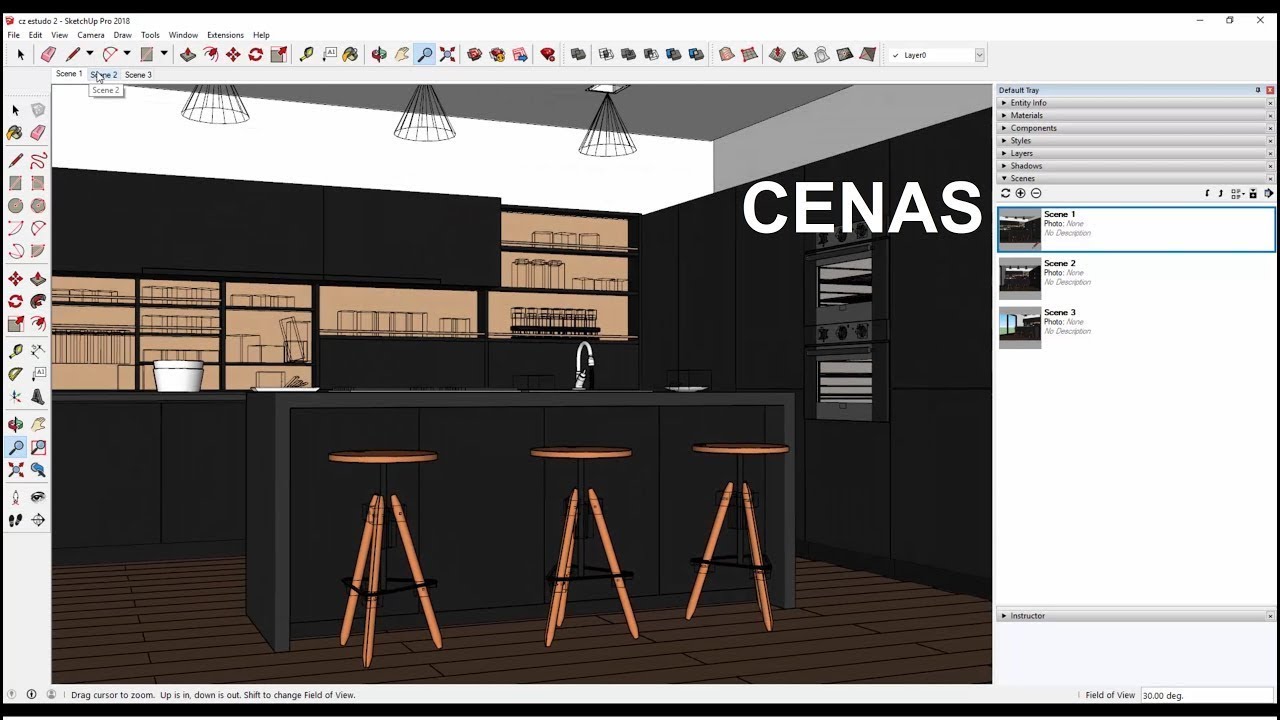Expand the Entity Info panel

click(x=1135, y=103)
